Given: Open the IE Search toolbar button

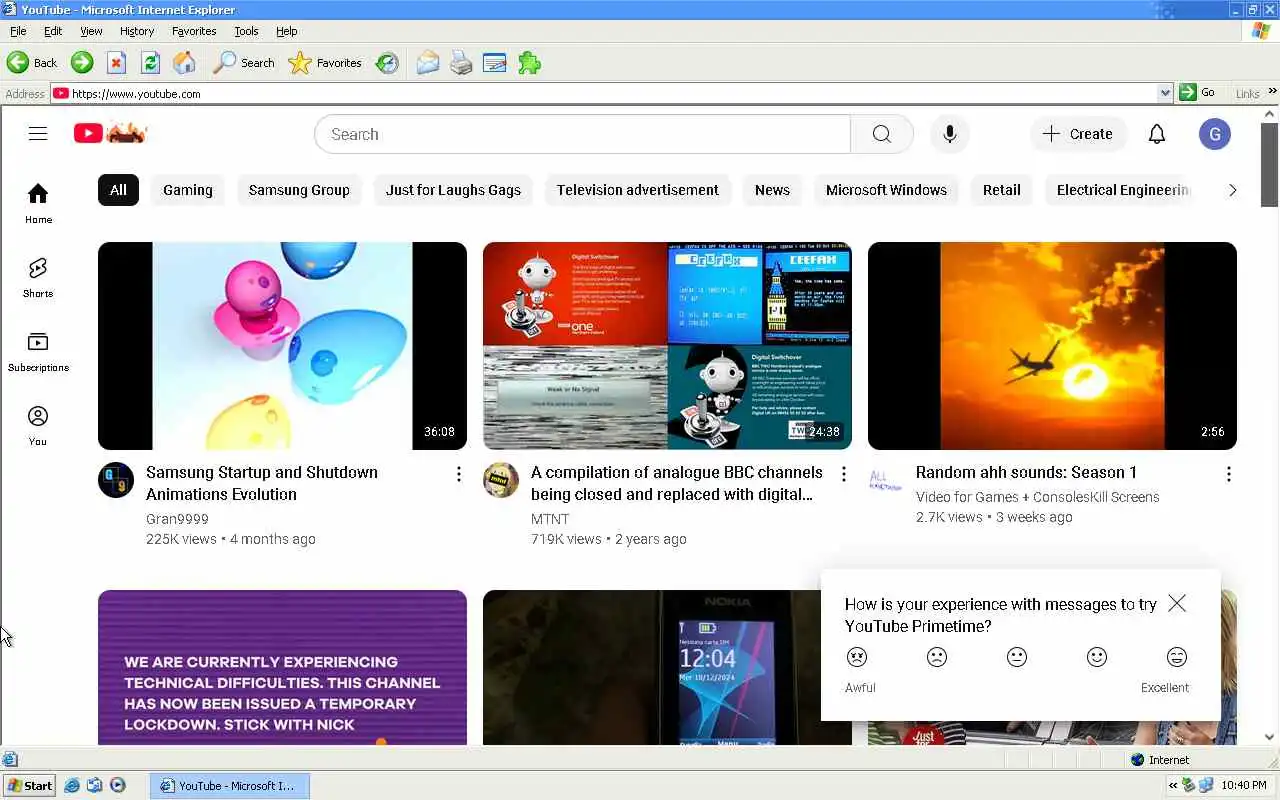Looking at the screenshot, I should [x=243, y=63].
